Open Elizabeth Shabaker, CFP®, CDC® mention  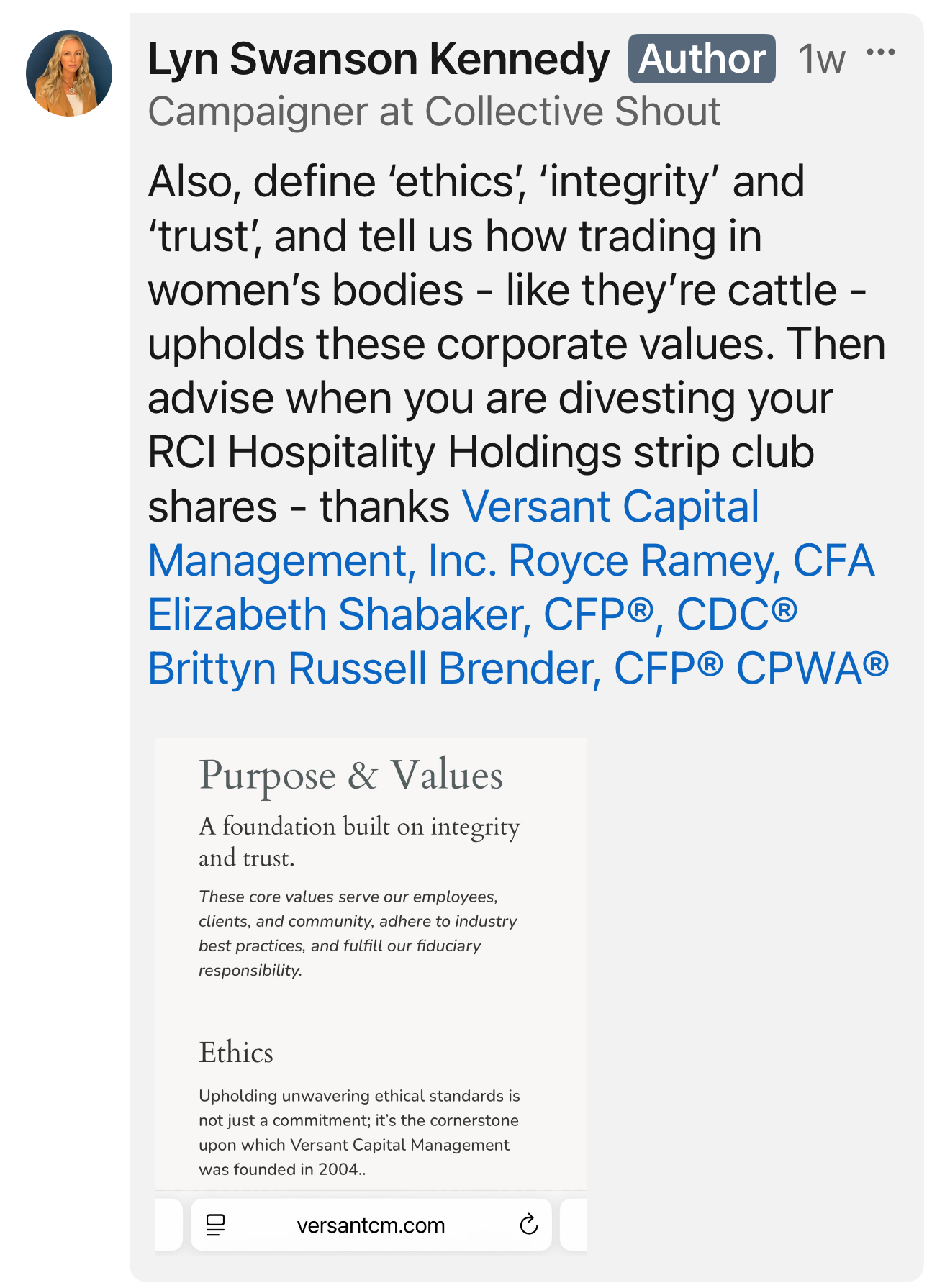(x=473, y=614)
